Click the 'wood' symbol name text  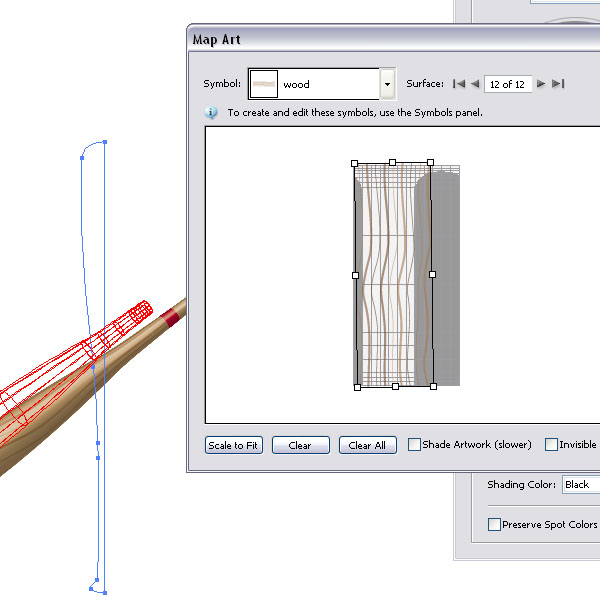tap(296, 85)
